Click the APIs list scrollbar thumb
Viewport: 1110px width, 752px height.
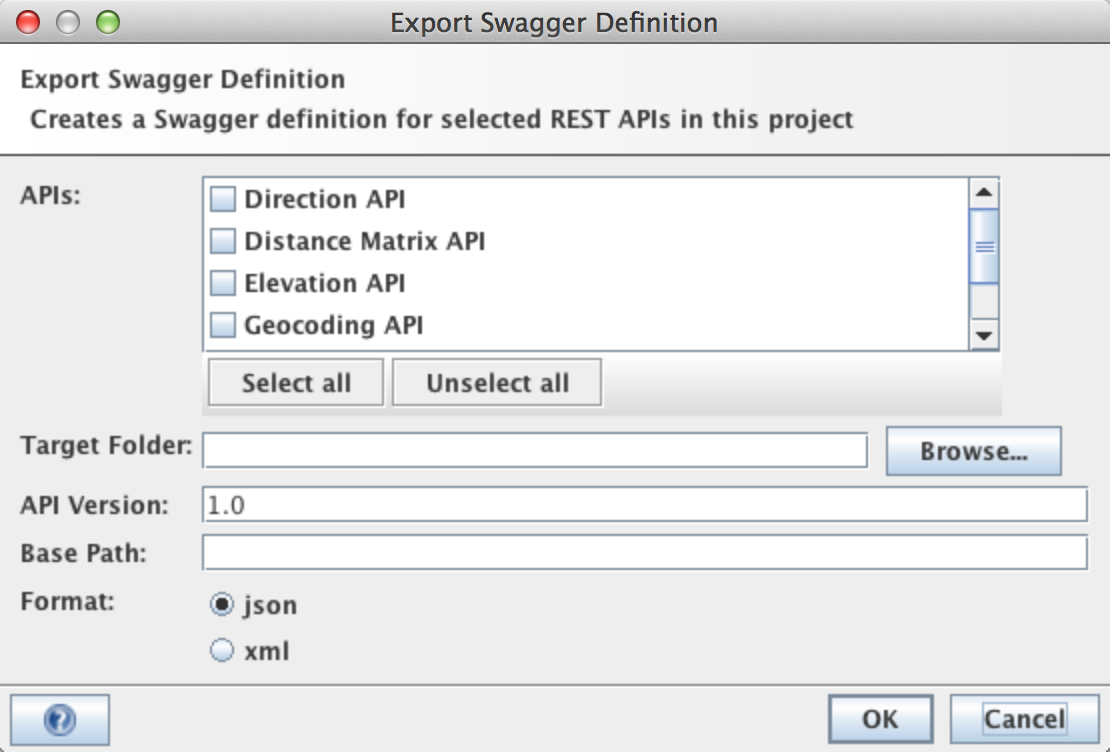985,246
